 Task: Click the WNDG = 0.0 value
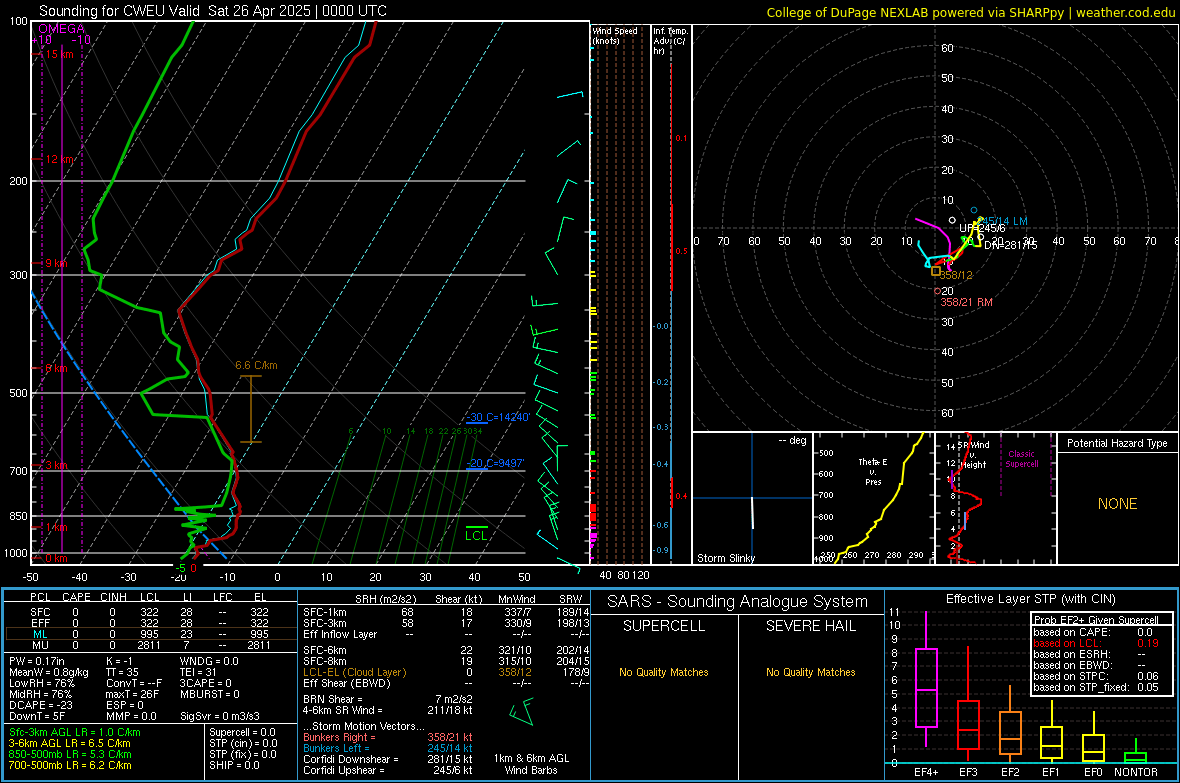209,661
